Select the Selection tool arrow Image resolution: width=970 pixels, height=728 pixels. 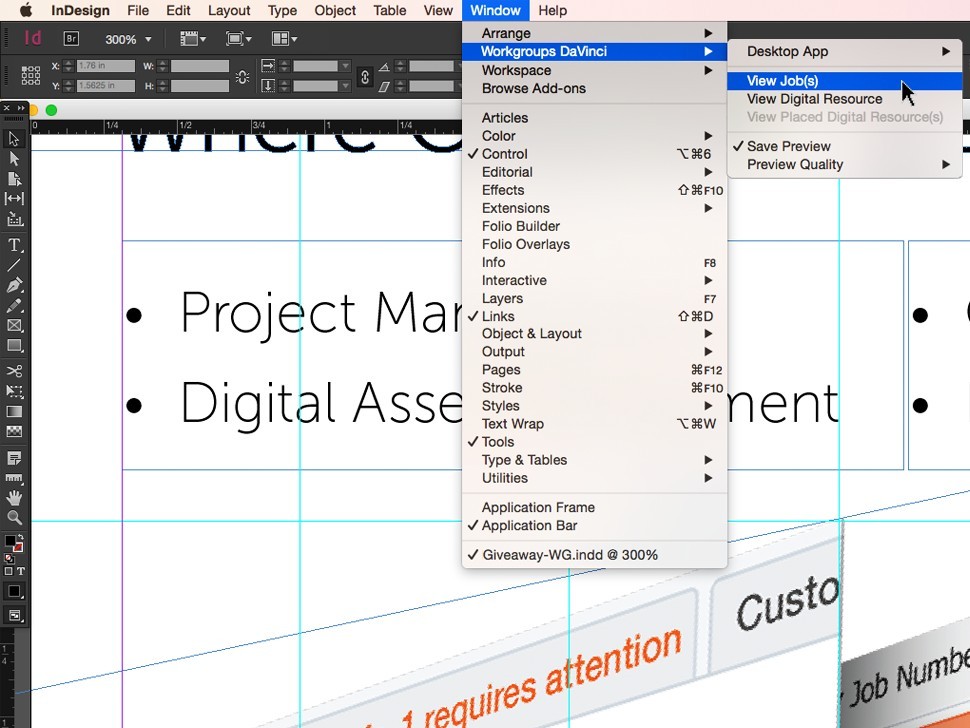pos(14,139)
